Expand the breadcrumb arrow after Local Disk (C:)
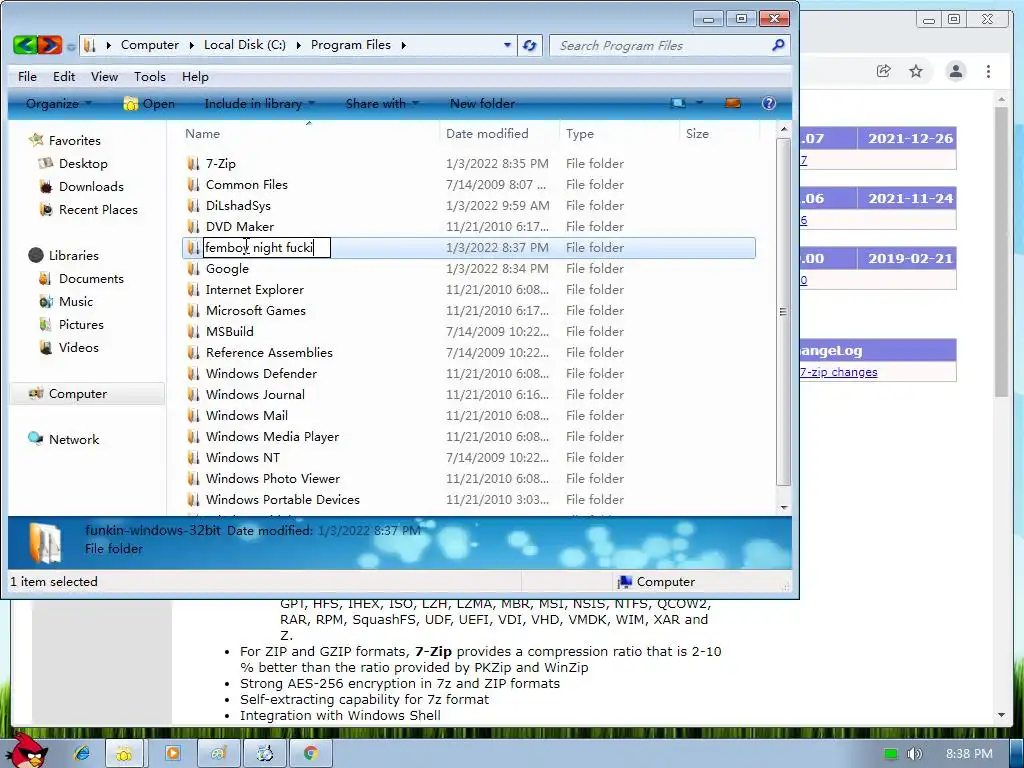This screenshot has height=768, width=1024. point(298,45)
